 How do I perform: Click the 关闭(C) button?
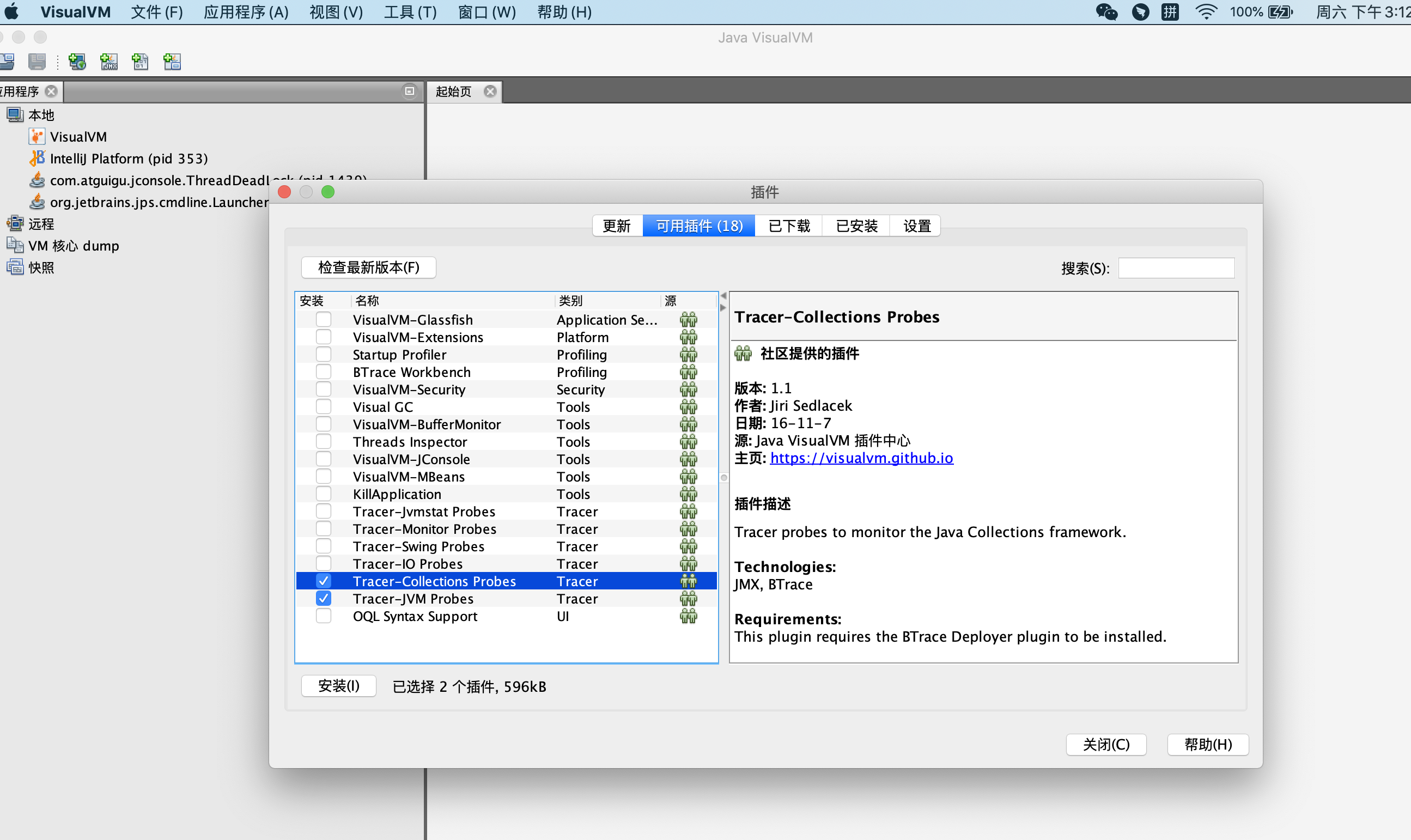coord(1106,744)
